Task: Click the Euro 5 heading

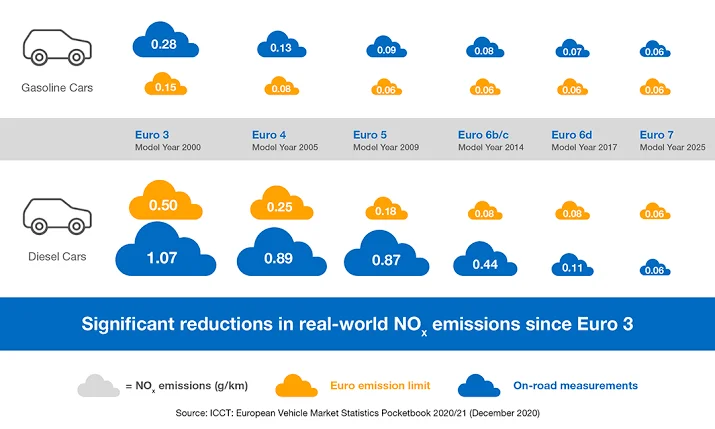Action: pyautogui.click(x=370, y=135)
